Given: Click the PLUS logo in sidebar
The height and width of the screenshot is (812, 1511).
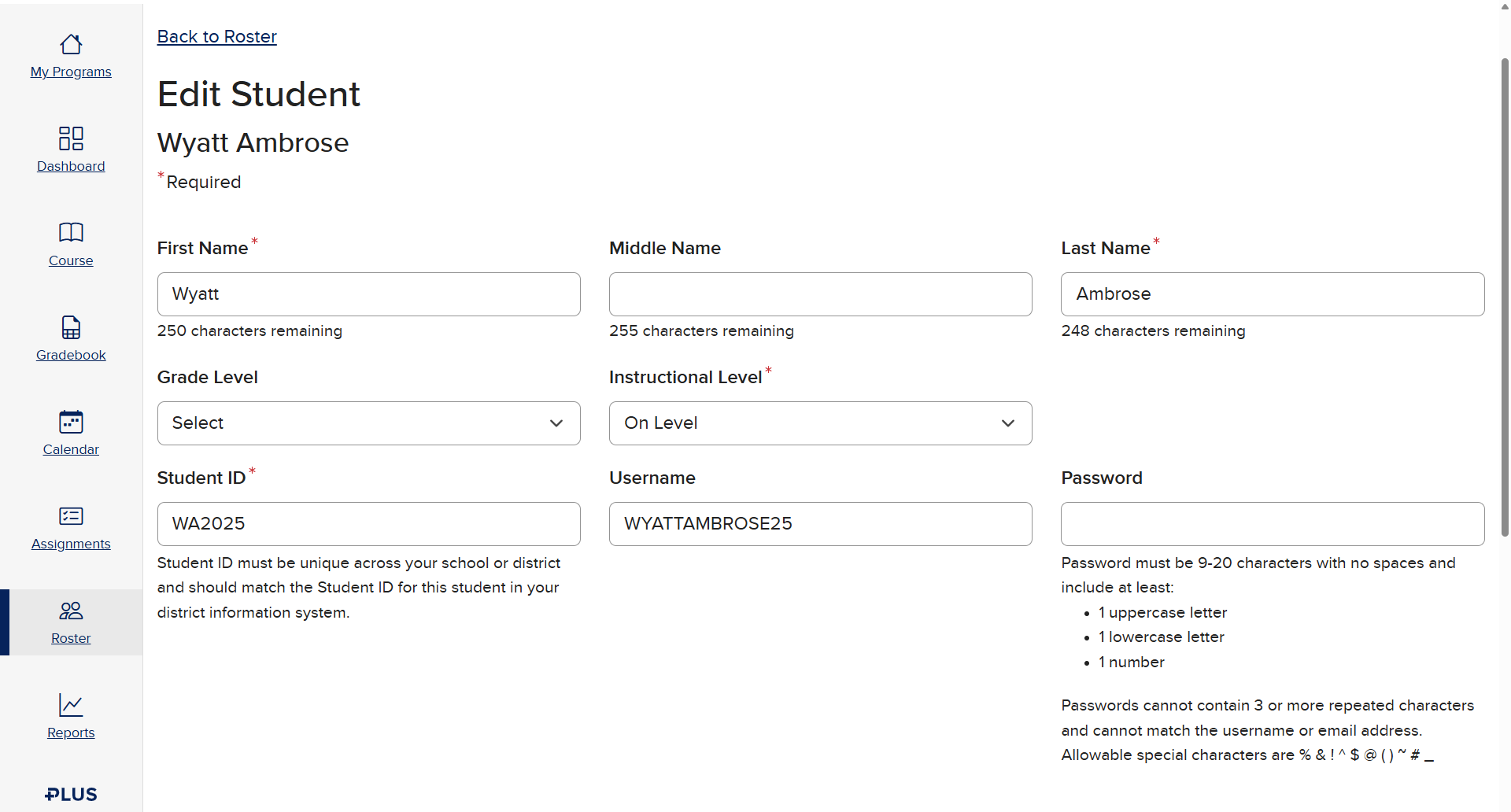Looking at the screenshot, I should (71, 795).
